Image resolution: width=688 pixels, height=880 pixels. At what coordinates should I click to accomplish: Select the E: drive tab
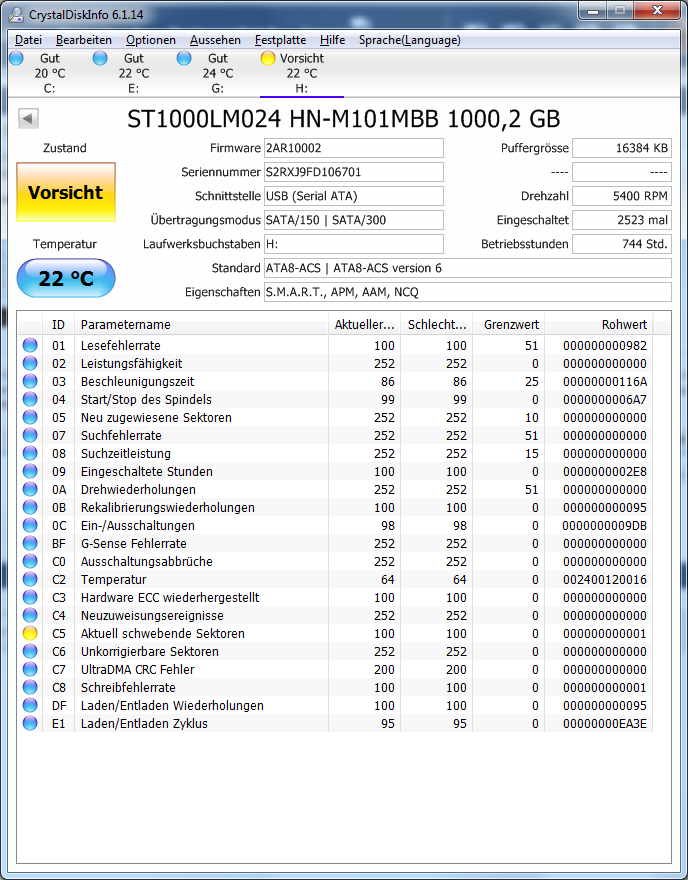click(134, 73)
